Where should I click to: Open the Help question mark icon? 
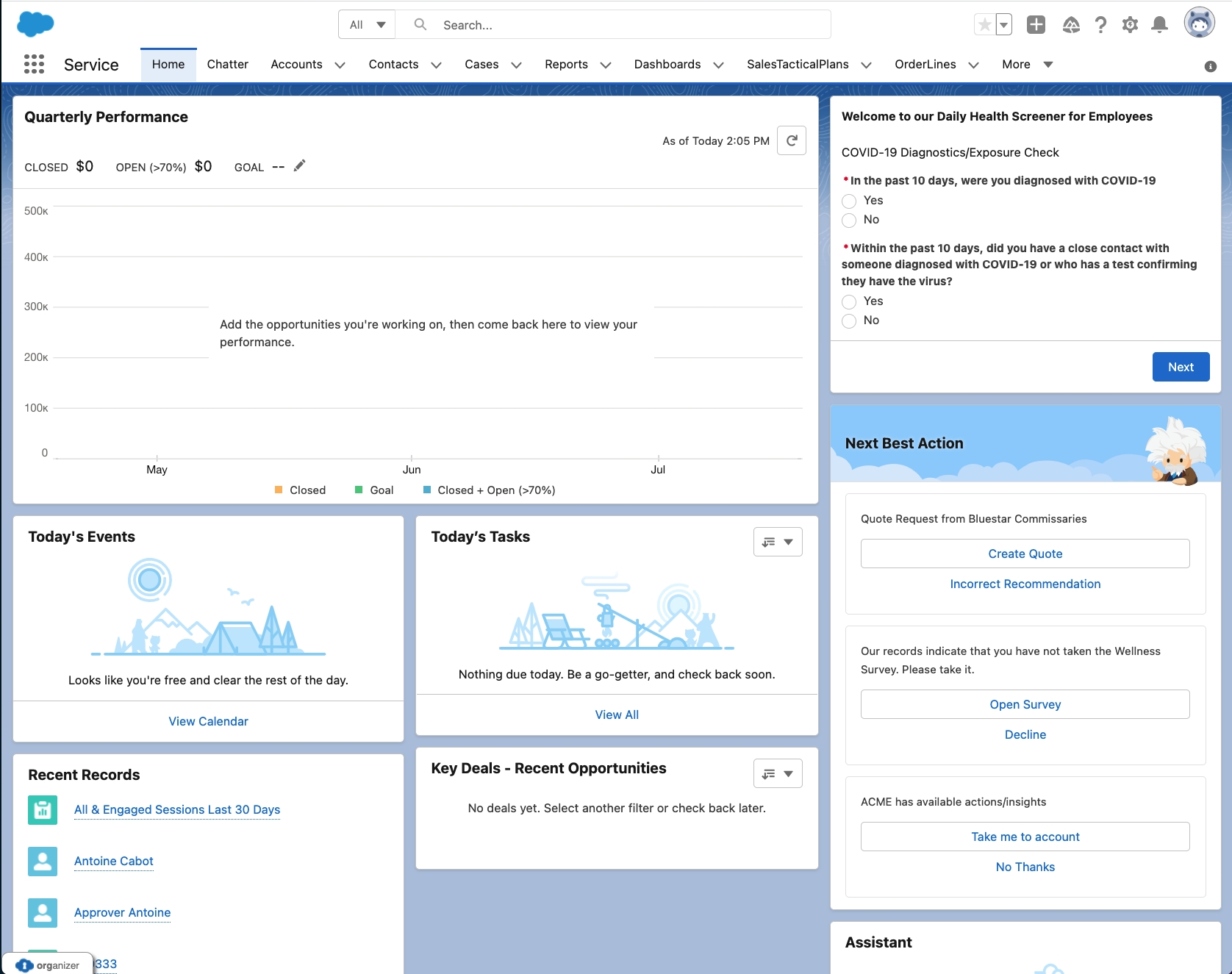pos(1100,26)
